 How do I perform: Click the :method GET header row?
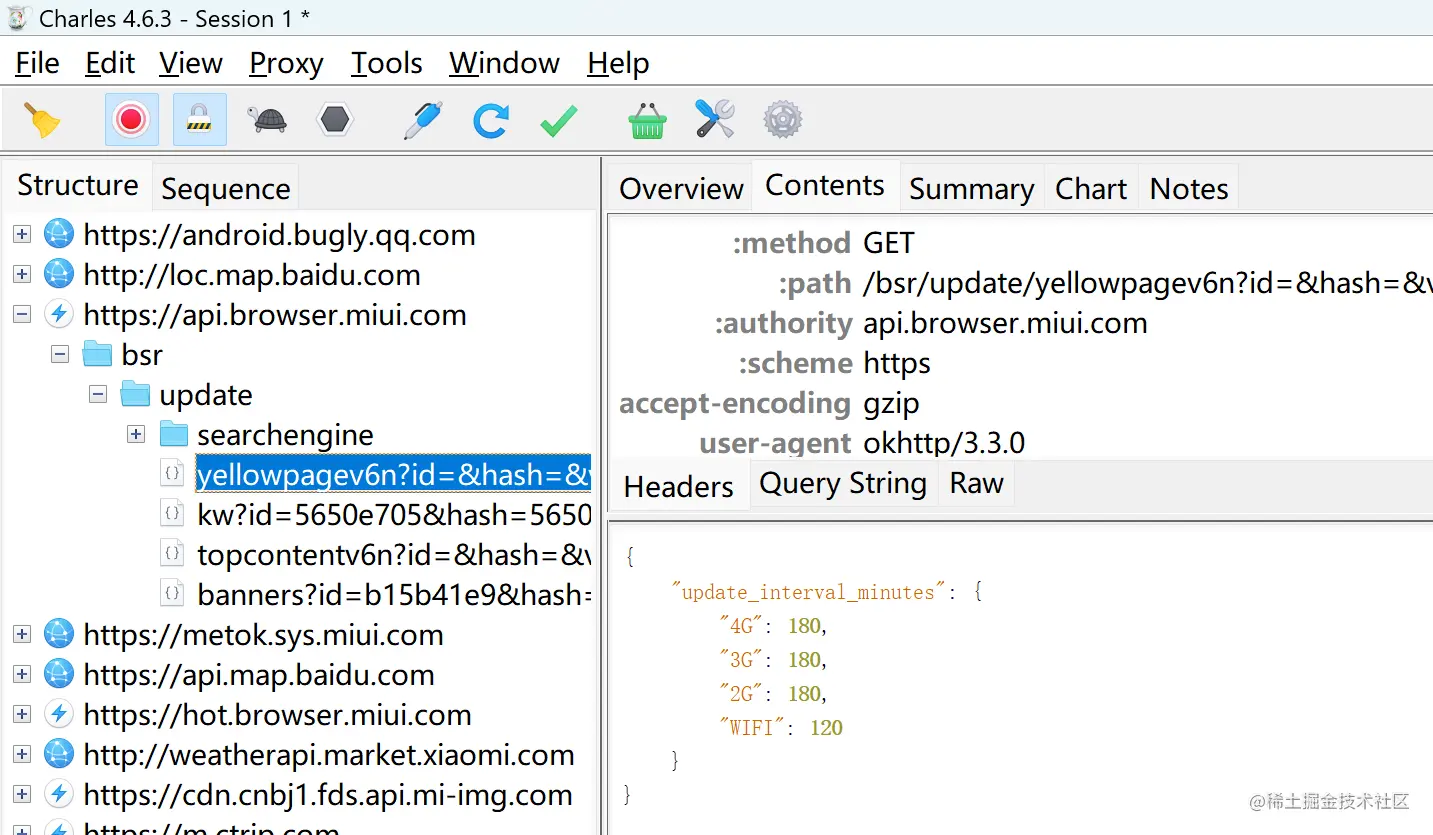point(1020,243)
